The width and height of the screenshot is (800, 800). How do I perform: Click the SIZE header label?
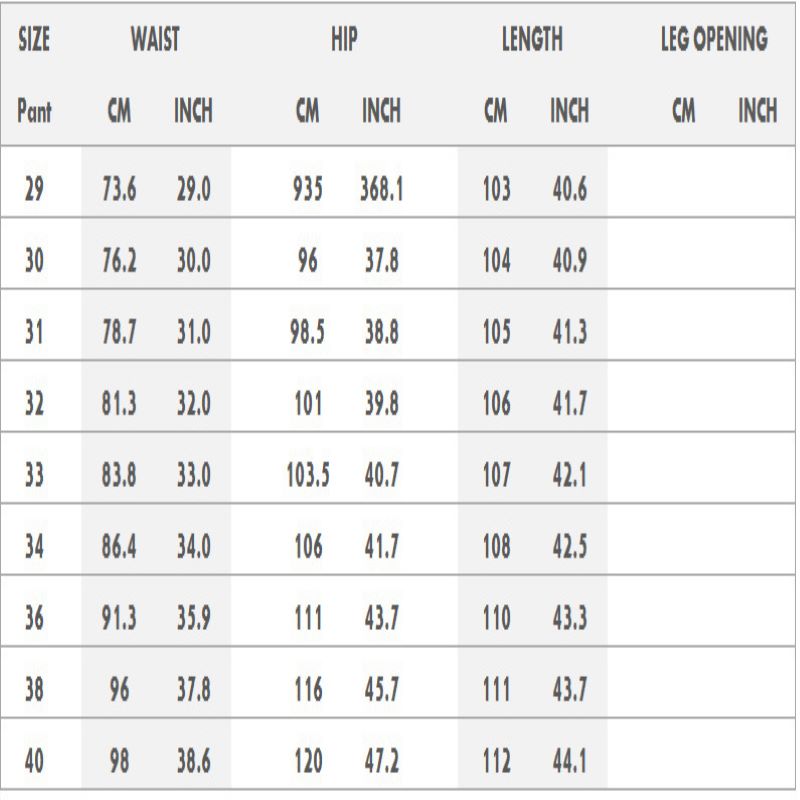35,41
